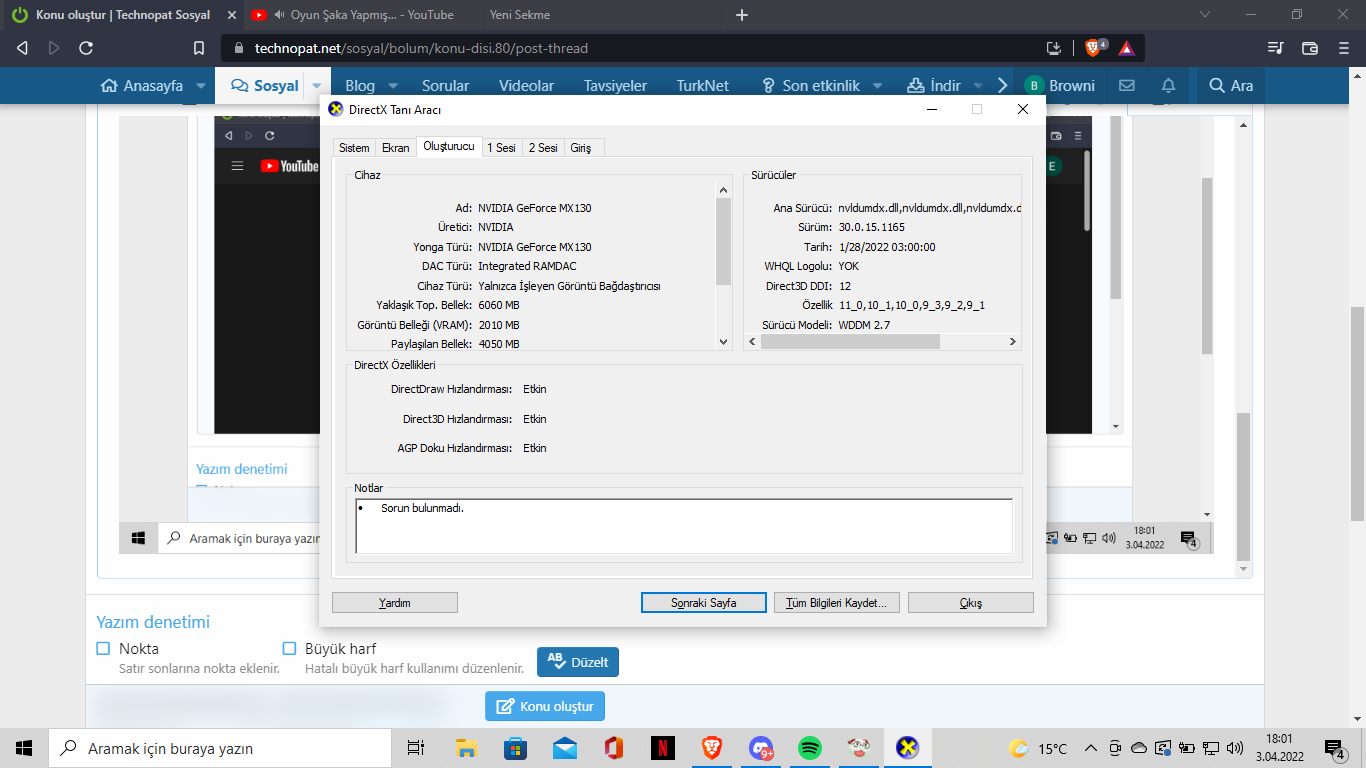
Task: Open the Sosyal nav tab
Action: (x=265, y=86)
